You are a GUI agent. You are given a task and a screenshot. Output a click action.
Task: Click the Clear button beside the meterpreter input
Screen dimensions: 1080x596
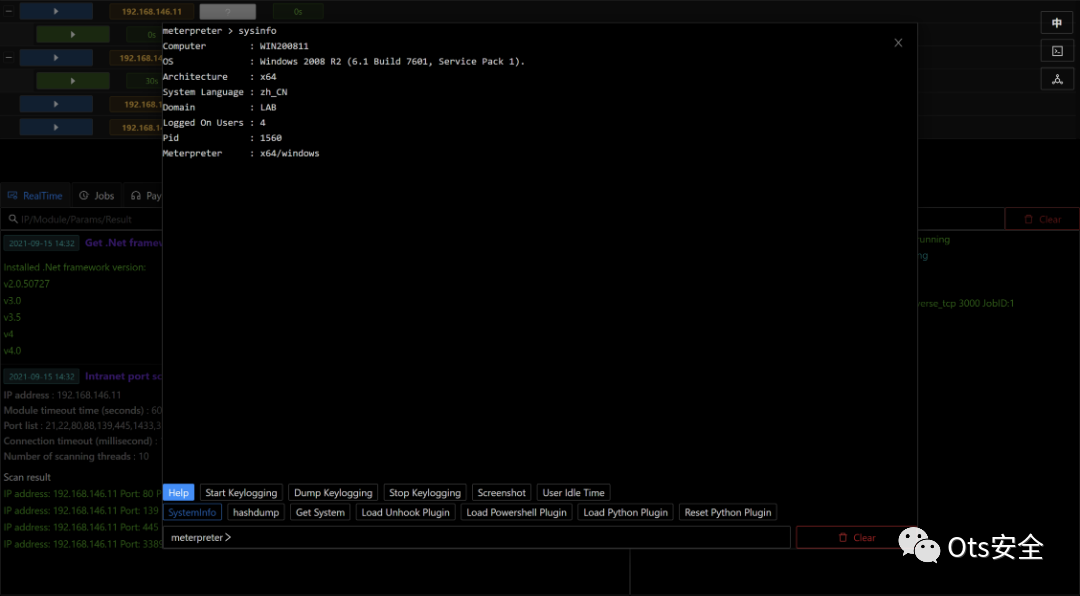(856, 537)
